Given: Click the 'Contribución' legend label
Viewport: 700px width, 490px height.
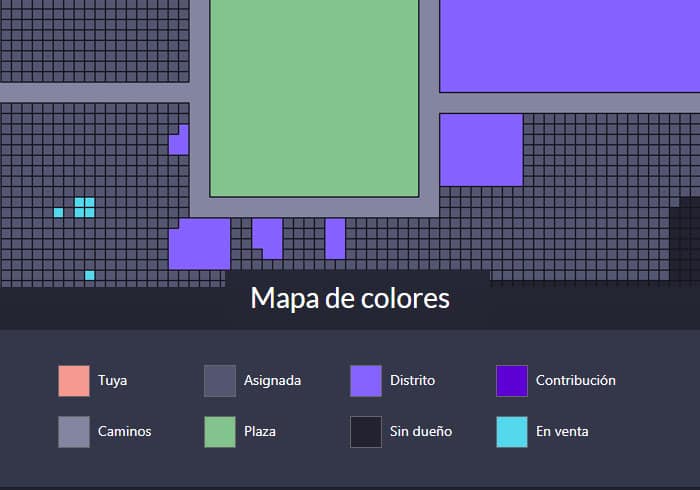Looking at the screenshot, I should (575, 380).
